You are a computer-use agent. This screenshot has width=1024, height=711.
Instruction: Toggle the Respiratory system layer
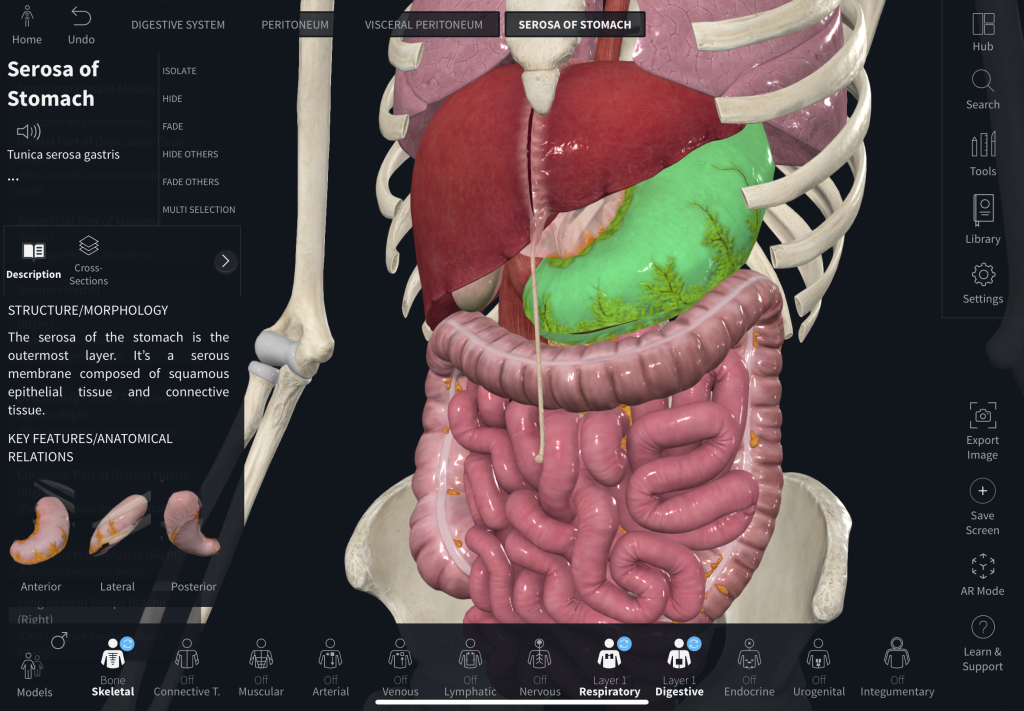[609, 668]
